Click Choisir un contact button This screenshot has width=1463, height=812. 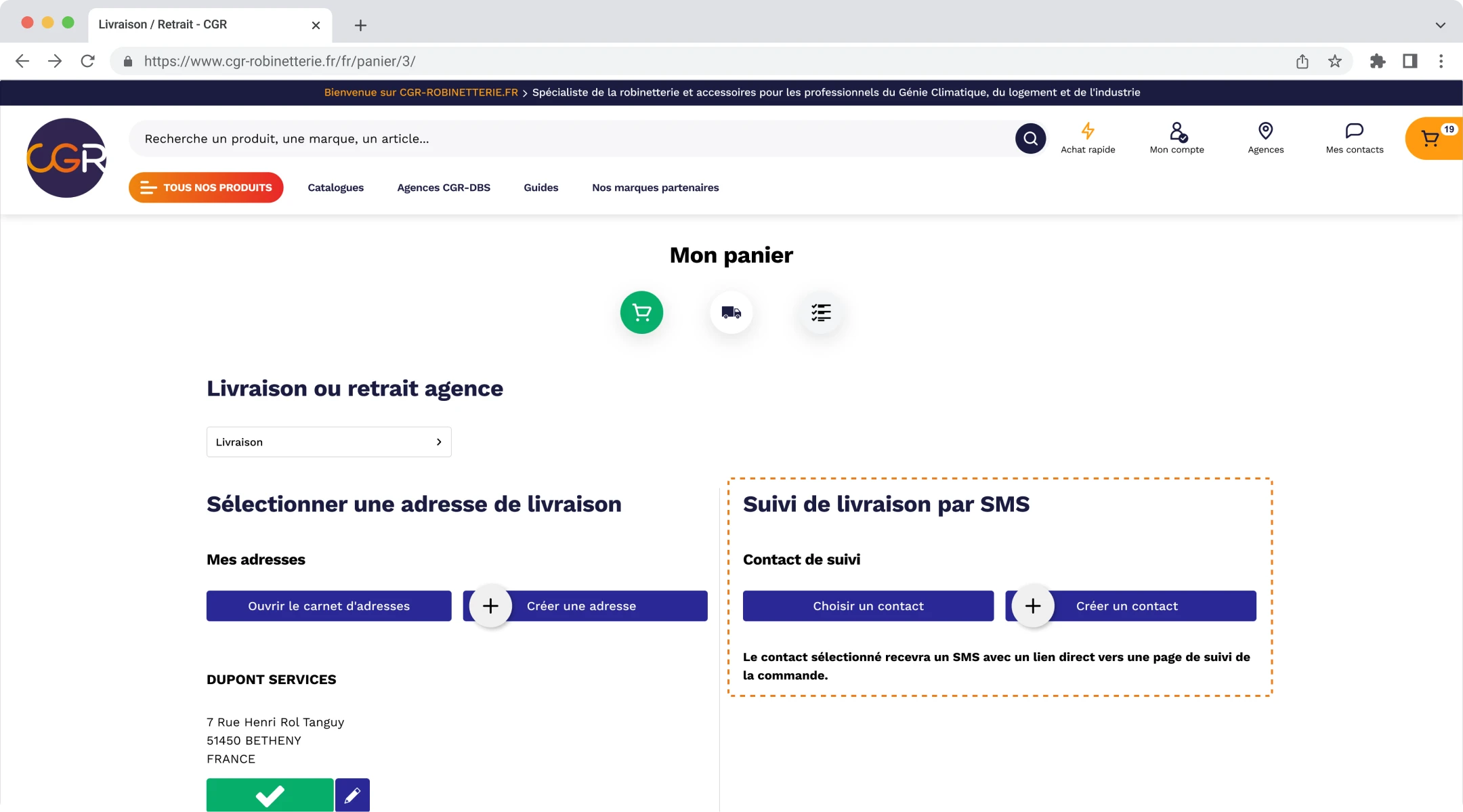(x=868, y=606)
